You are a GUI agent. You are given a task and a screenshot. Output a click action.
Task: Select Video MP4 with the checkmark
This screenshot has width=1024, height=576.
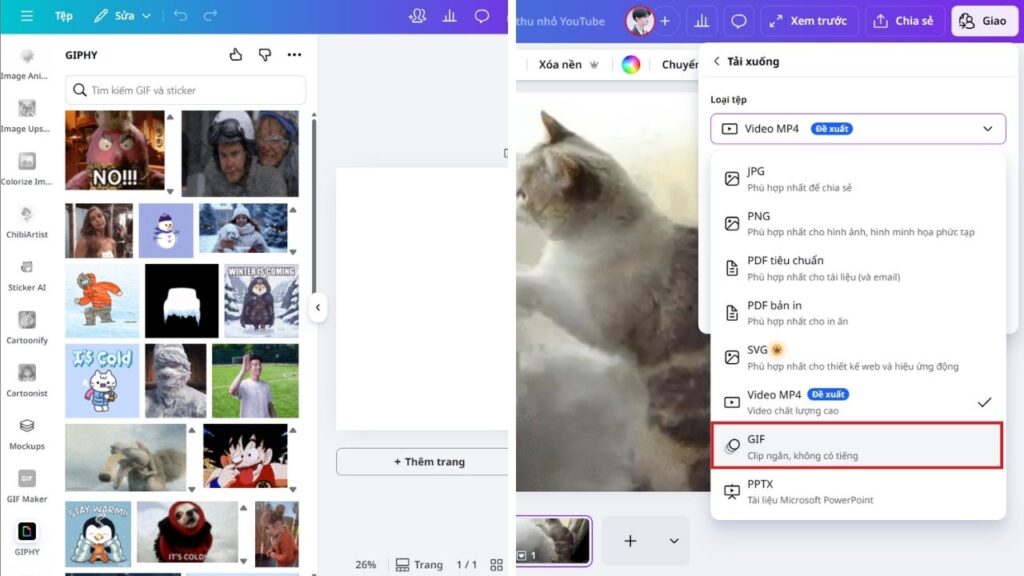(x=858, y=401)
